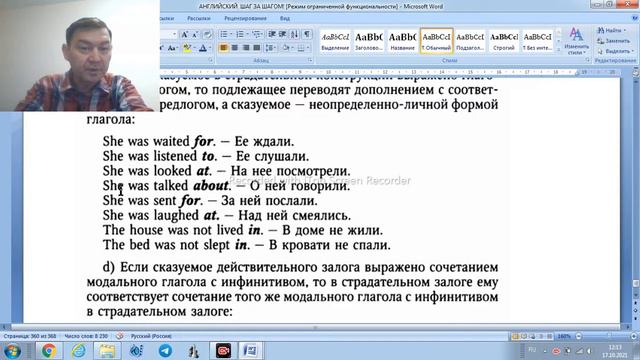Open Выделить (Select) dropdown
This screenshot has height=360, width=640.
pos(616,51)
